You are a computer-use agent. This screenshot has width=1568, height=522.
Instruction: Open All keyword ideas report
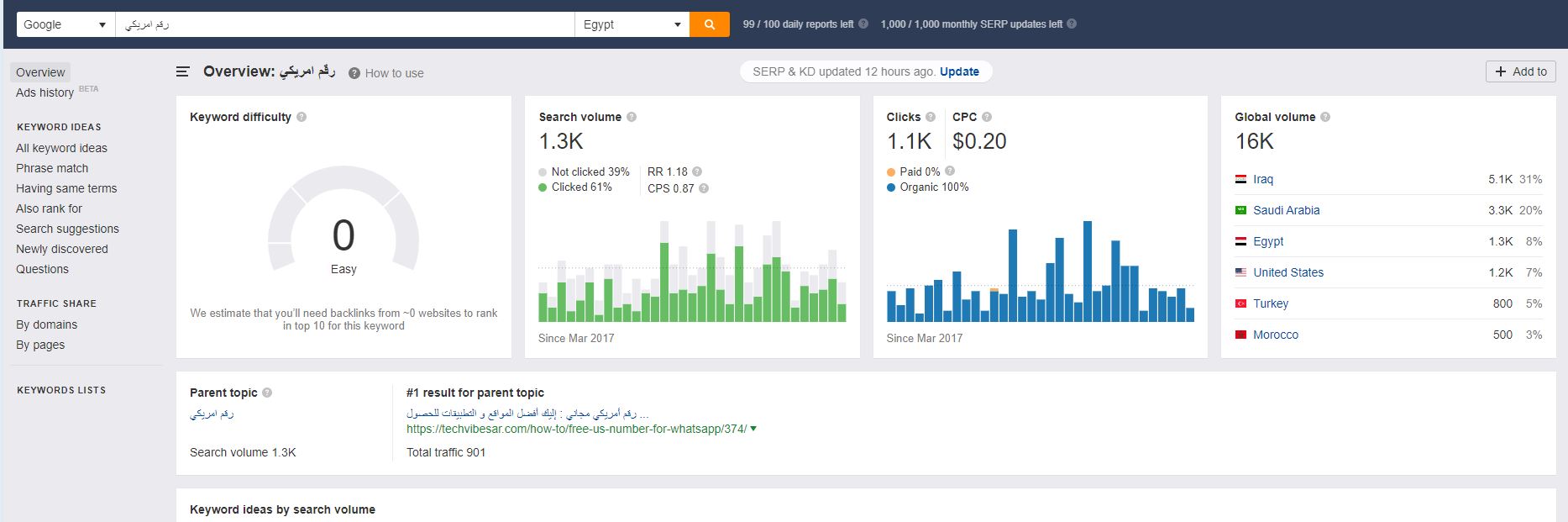61,148
